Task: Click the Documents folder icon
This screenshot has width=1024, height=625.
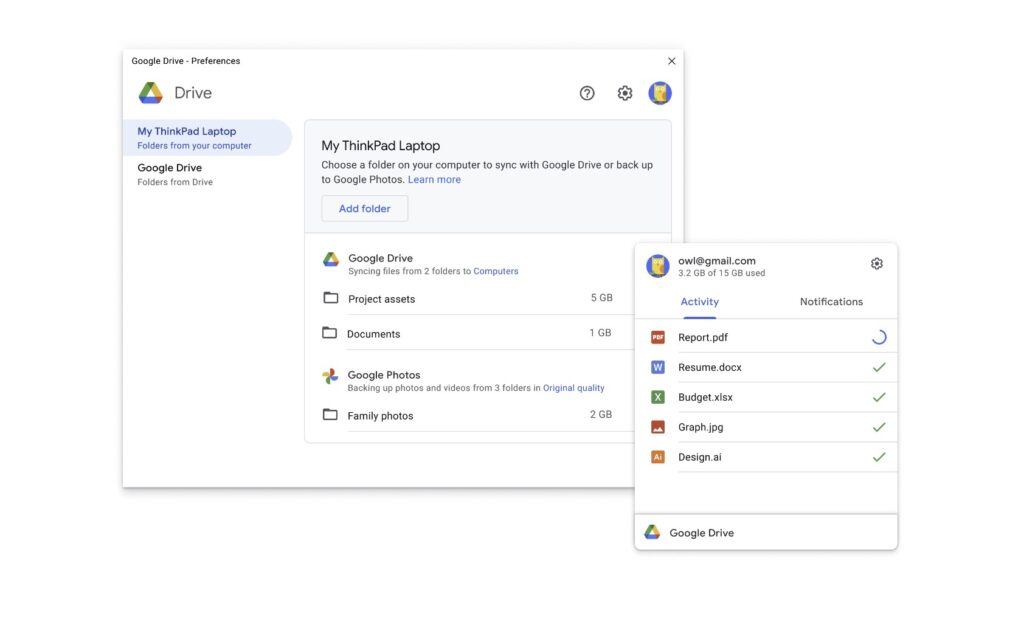Action: point(330,333)
